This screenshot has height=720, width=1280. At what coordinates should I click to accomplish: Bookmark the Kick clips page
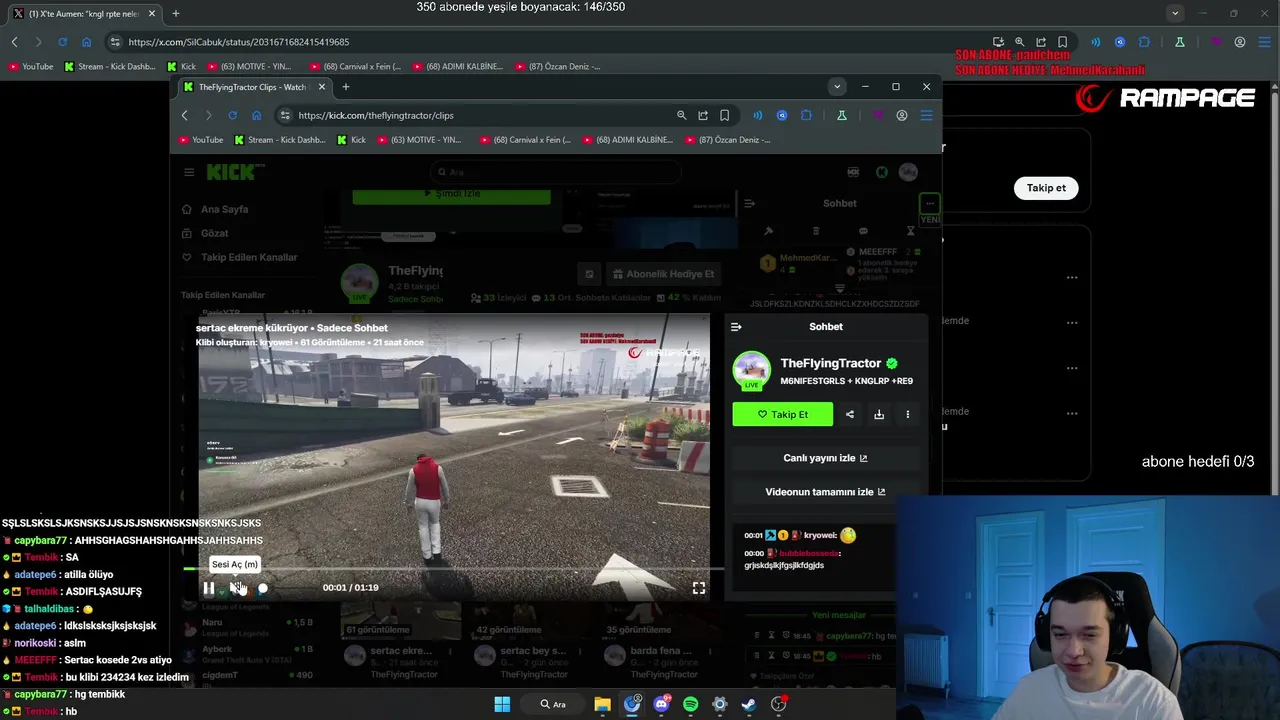(724, 115)
